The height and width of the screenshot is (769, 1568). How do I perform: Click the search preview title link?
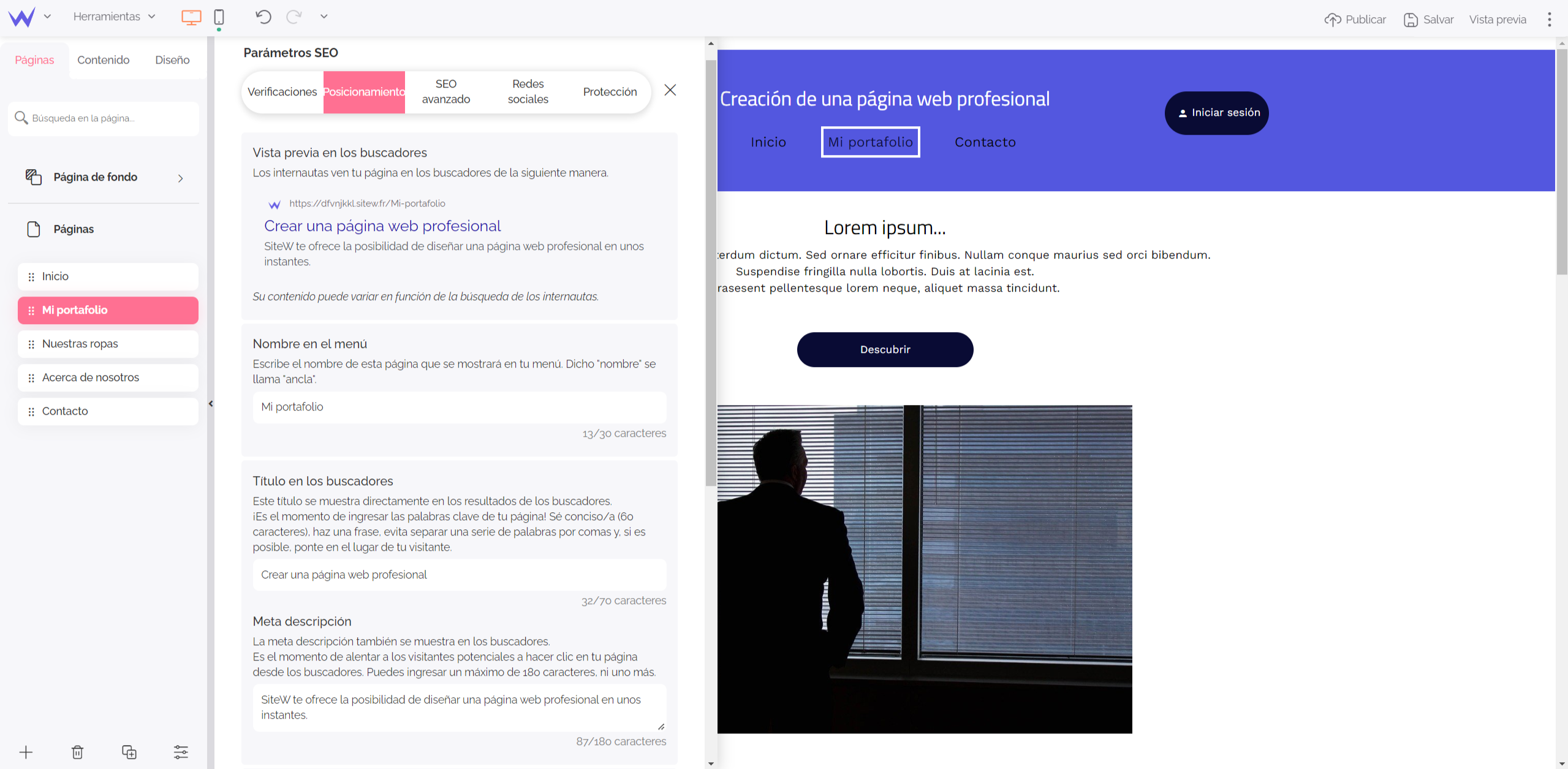(x=382, y=226)
